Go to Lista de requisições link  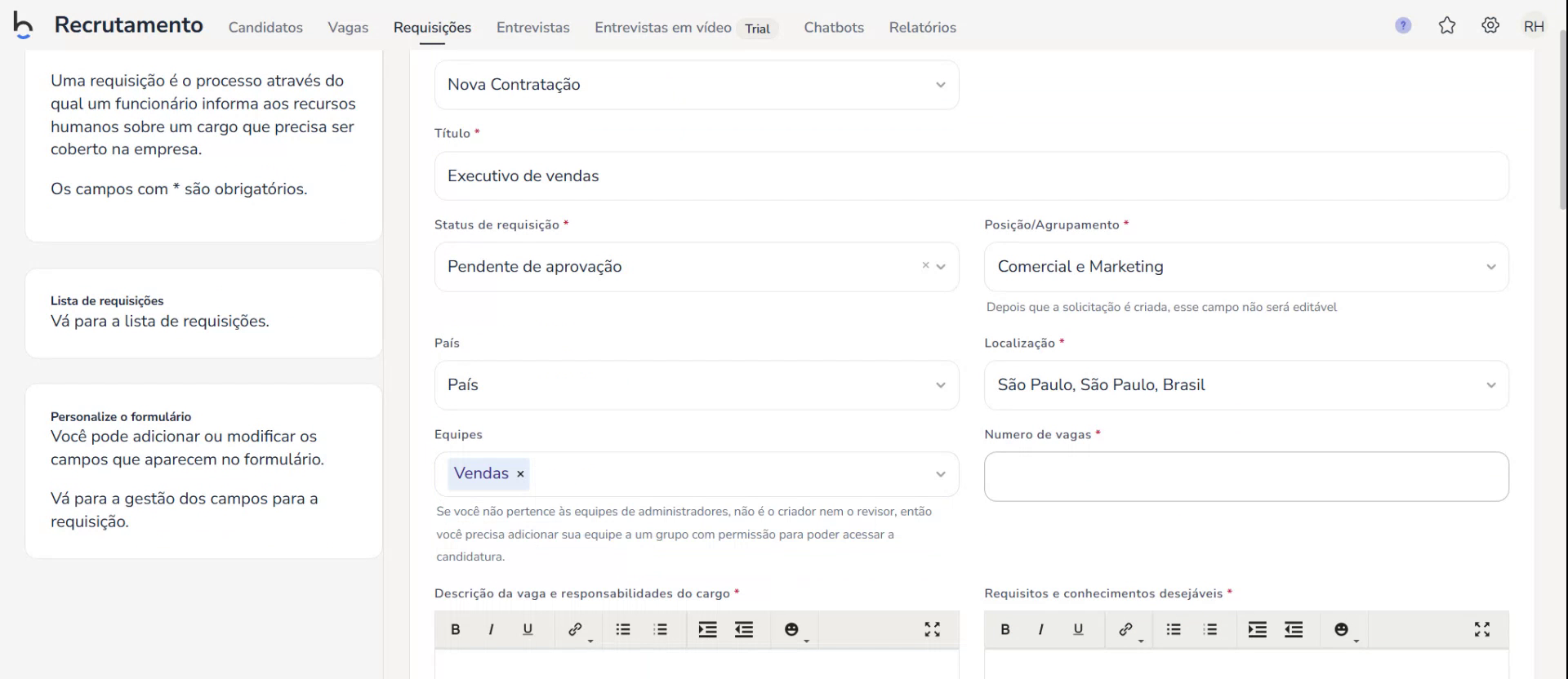tap(160, 322)
